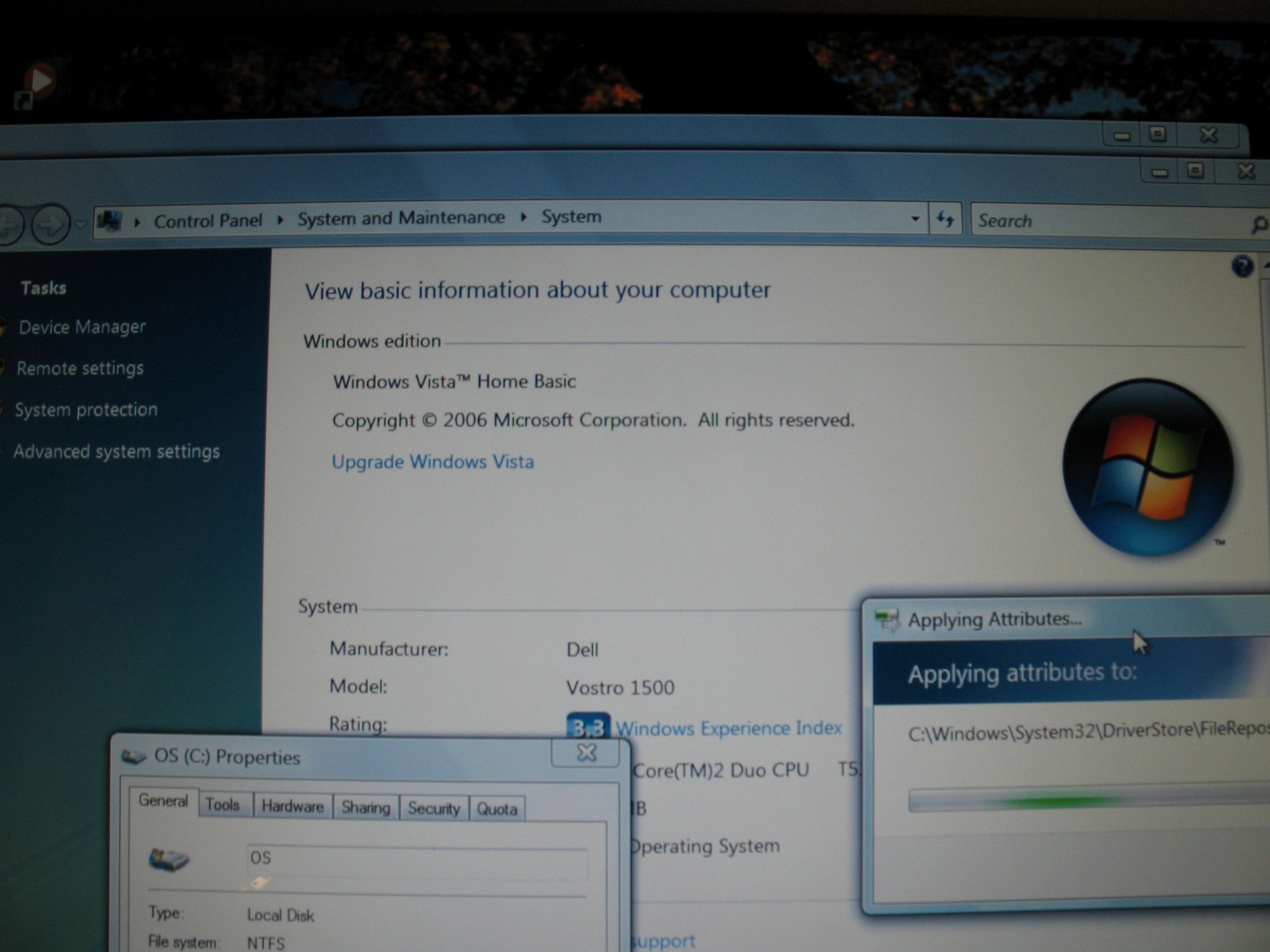Viewport: 1270px width, 952px height.
Task: Maximize the System window
Action: 1196,171
